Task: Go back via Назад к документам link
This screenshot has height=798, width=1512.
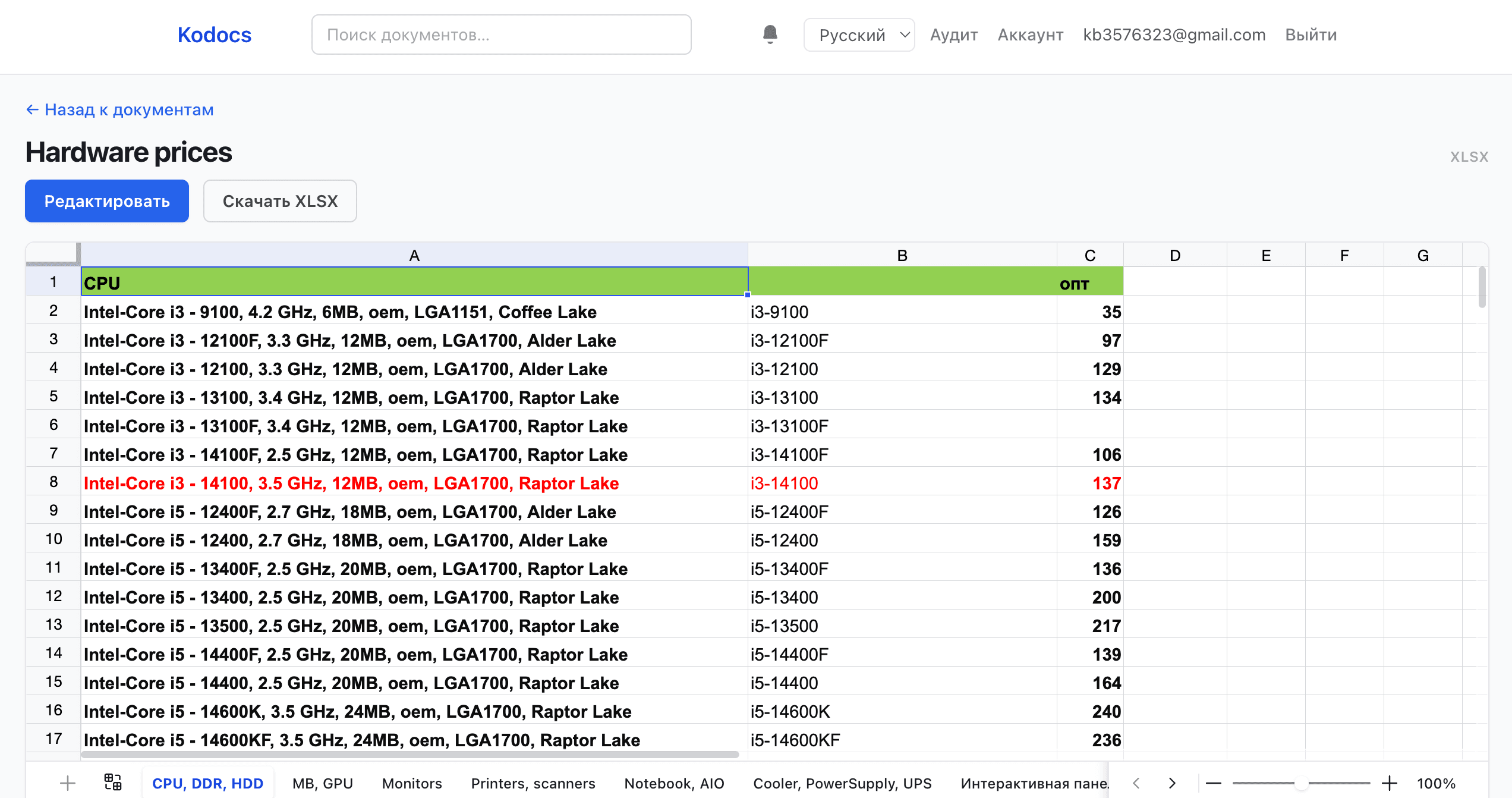Action: click(119, 109)
